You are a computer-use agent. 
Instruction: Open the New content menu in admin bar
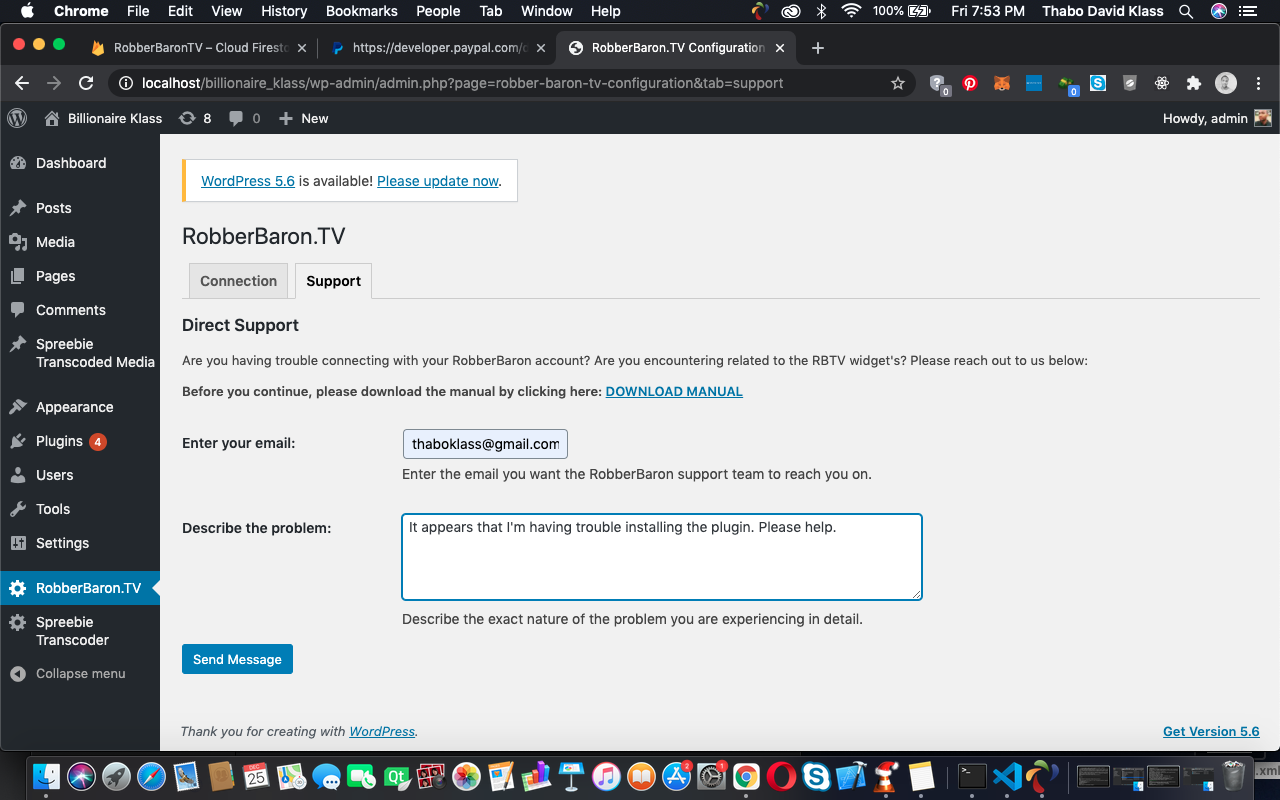pos(304,118)
